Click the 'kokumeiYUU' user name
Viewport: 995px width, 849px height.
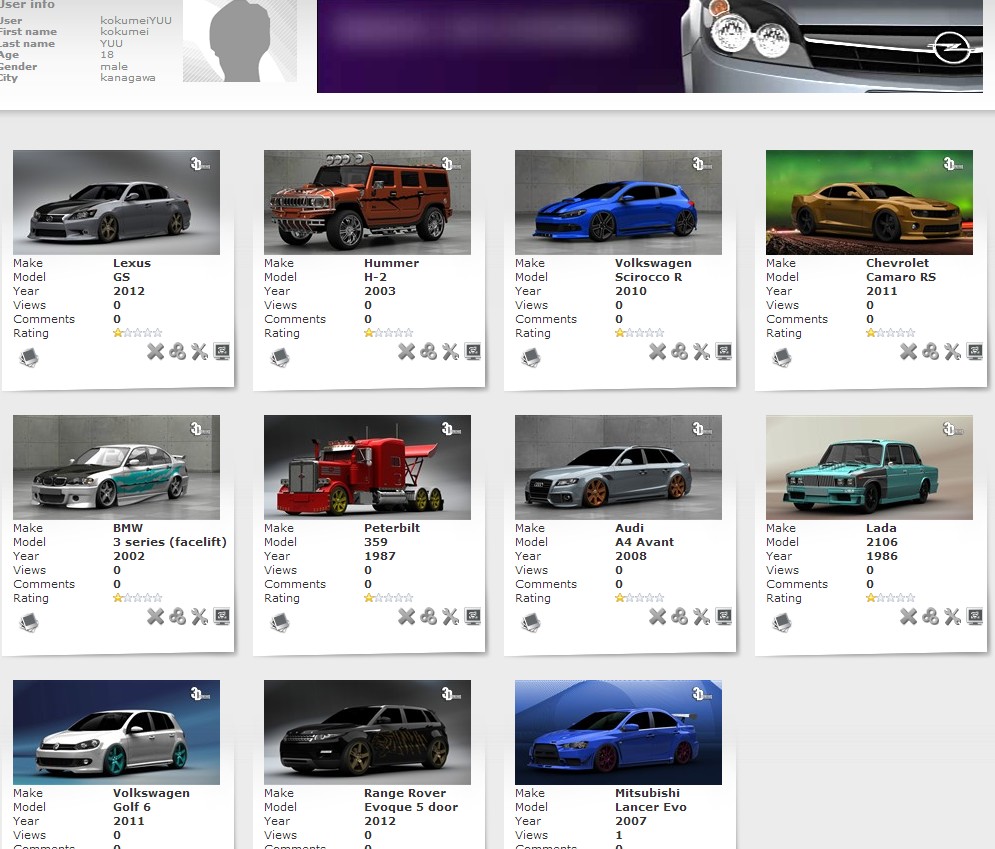click(x=136, y=20)
